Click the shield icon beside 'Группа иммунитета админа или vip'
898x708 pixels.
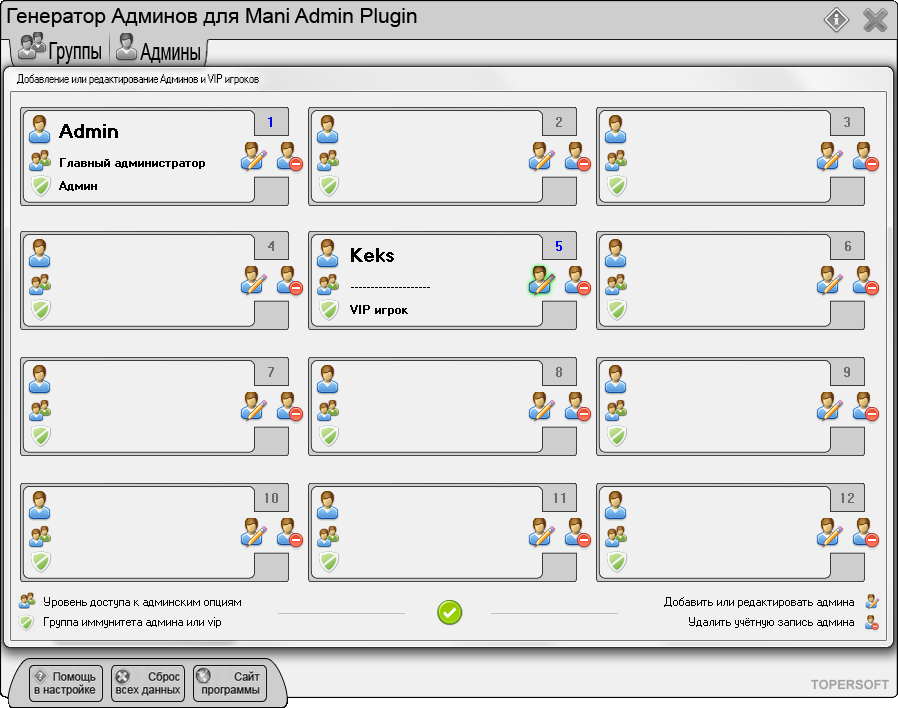pyautogui.click(x=26, y=623)
